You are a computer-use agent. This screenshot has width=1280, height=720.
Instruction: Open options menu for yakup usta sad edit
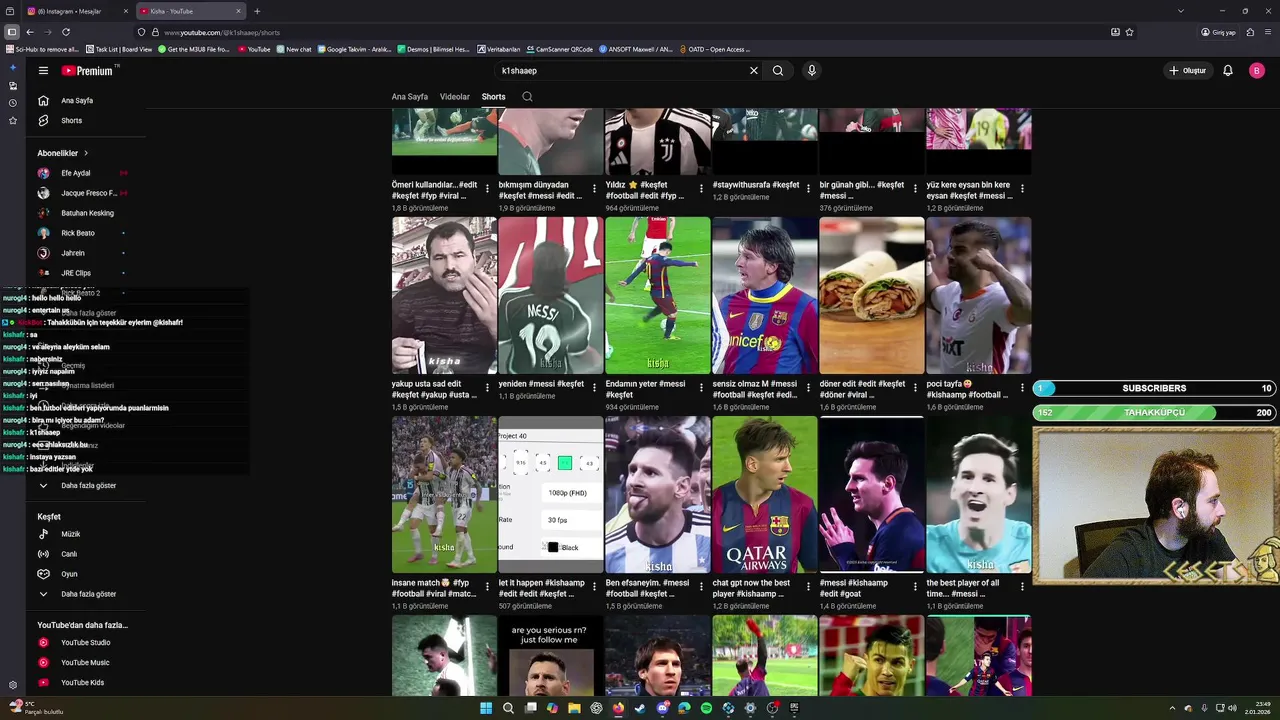[x=487, y=388]
